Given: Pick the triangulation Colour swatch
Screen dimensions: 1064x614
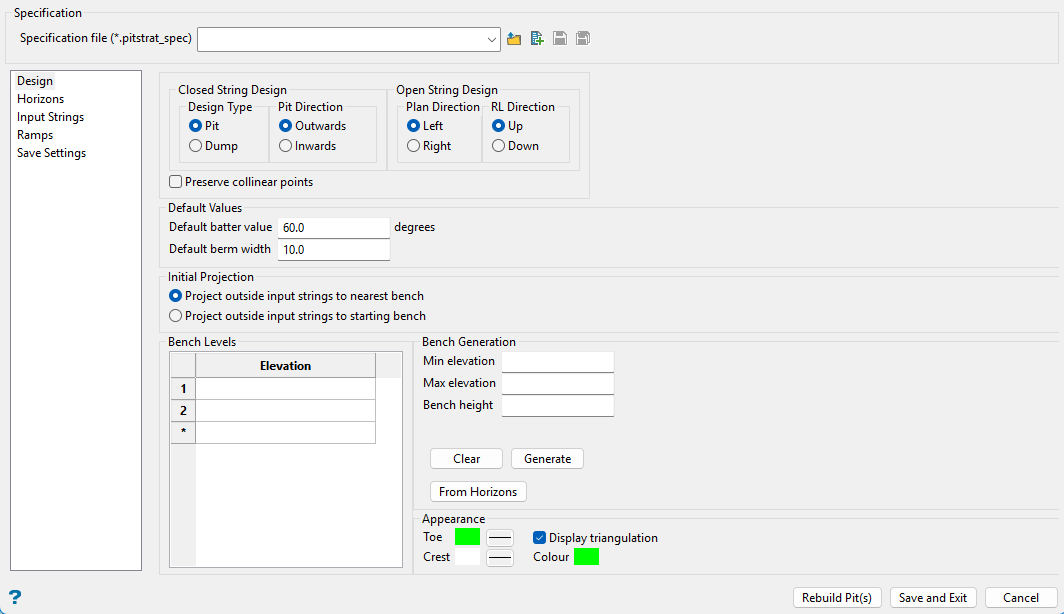Looking at the screenshot, I should tap(586, 557).
